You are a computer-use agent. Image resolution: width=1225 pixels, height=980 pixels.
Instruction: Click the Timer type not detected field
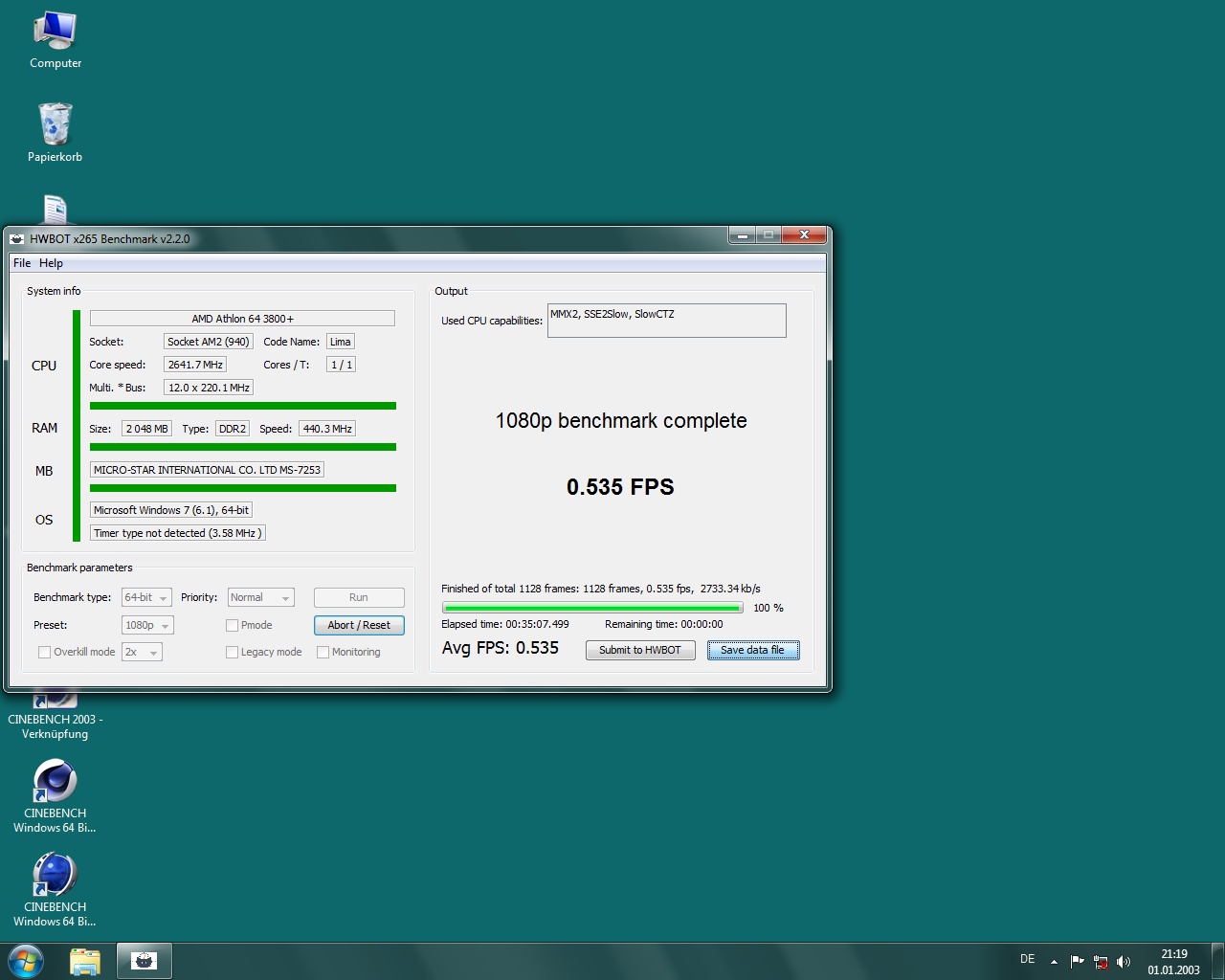(x=178, y=533)
